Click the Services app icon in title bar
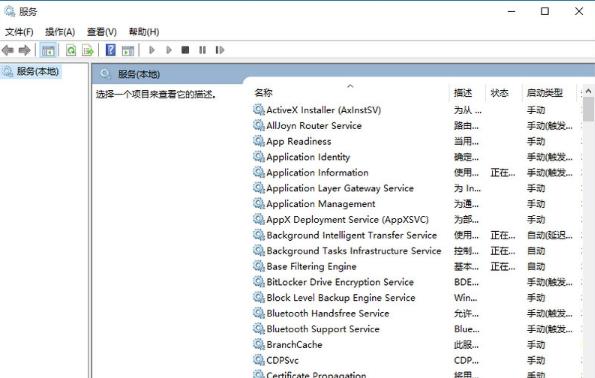The image size is (595, 378). 9,11
